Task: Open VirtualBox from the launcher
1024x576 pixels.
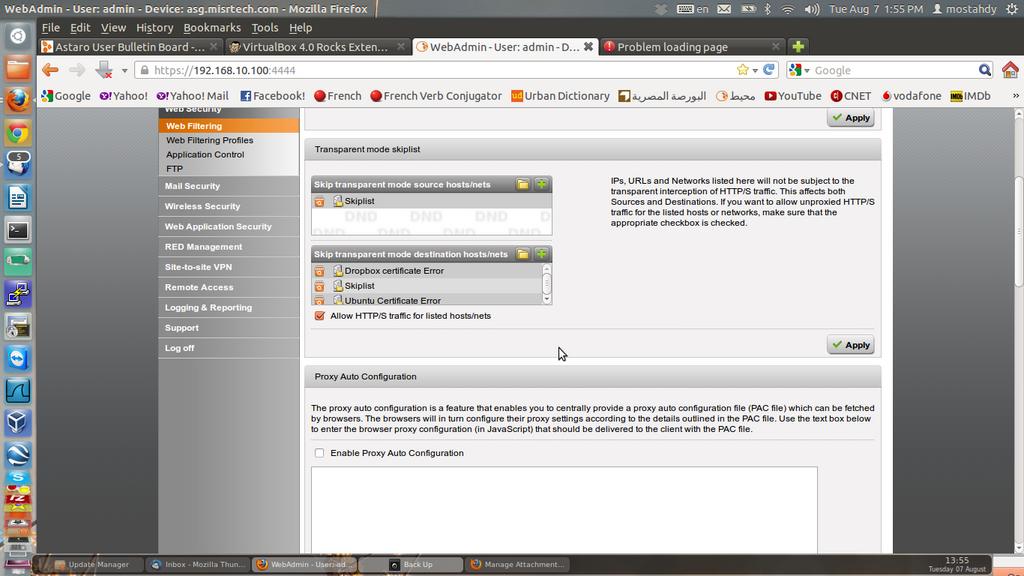Action: [x=18, y=423]
